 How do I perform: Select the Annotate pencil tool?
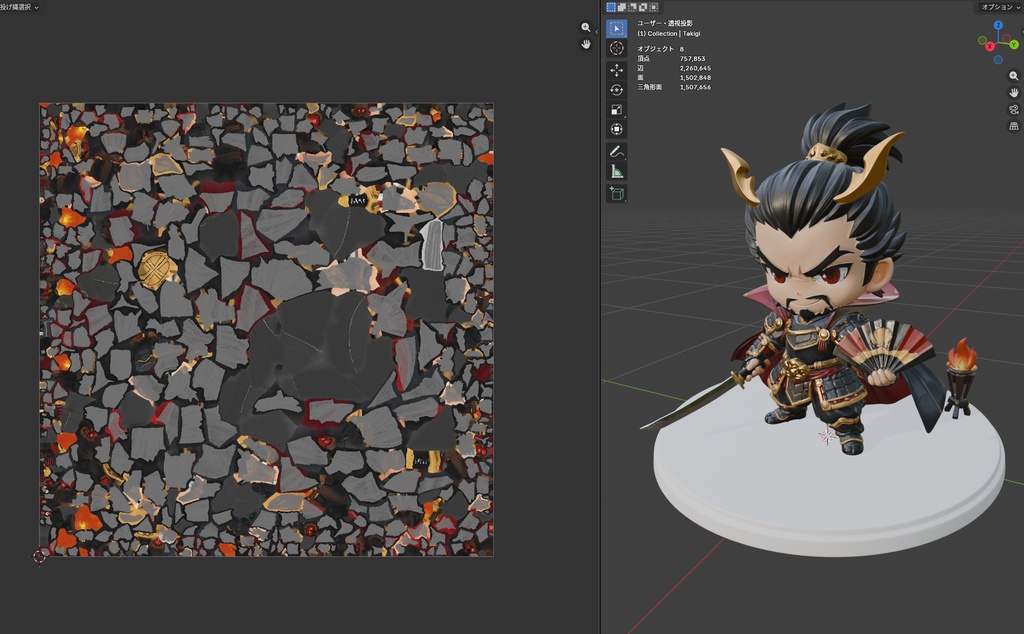coord(616,151)
